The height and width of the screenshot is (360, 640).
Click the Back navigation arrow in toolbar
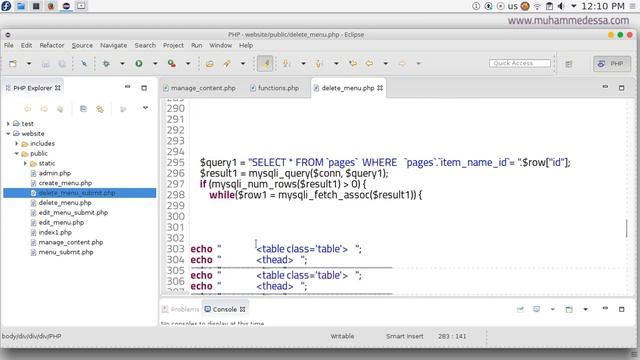(x=369, y=64)
